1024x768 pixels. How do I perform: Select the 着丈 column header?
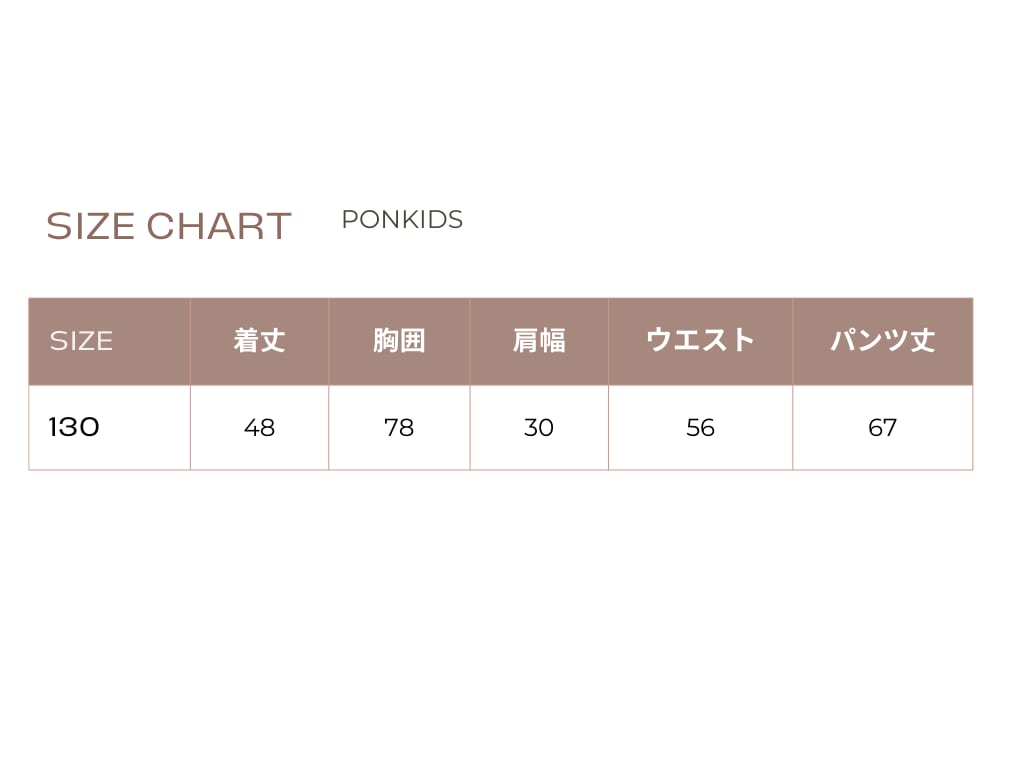coord(259,341)
